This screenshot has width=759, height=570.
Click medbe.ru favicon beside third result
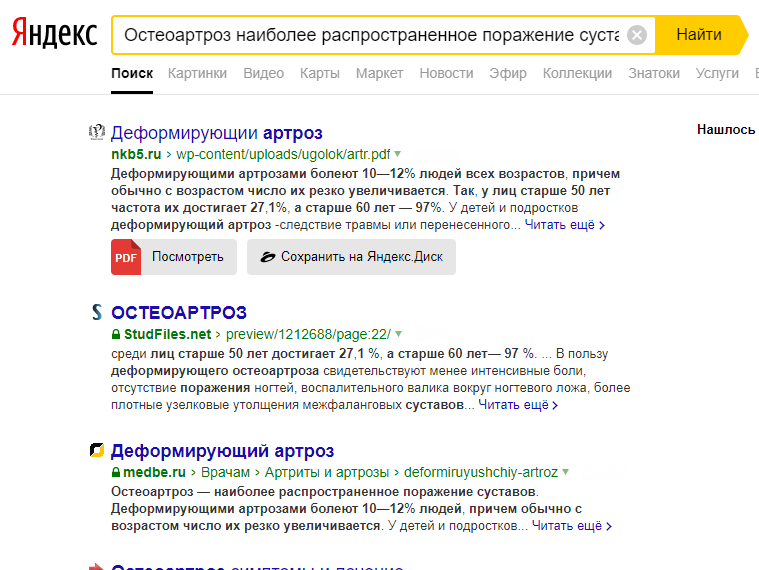tap(97, 451)
